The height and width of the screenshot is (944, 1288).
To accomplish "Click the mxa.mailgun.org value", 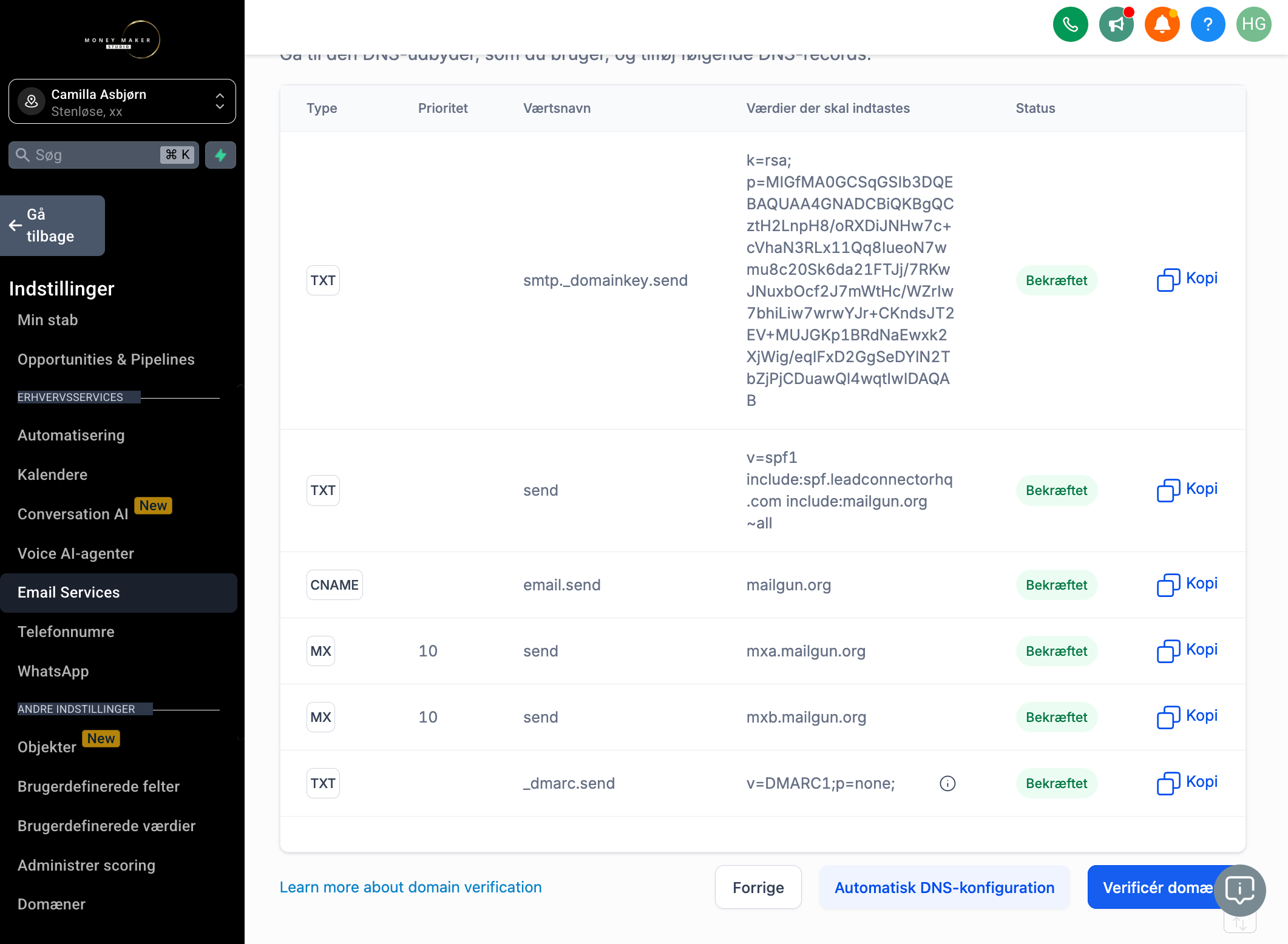I will [806, 651].
